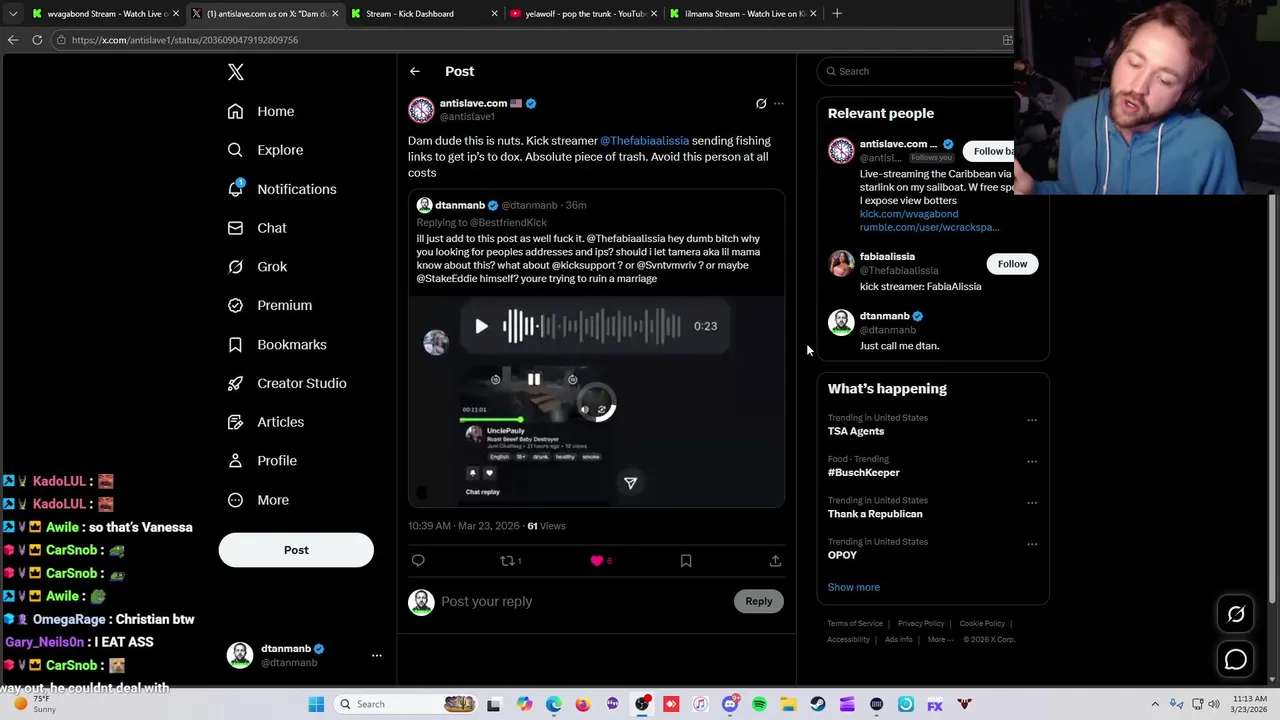Open options for #BuschKeeper trend
Image resolution: width=1280 pixels, height=720 pixels.
1032,461
